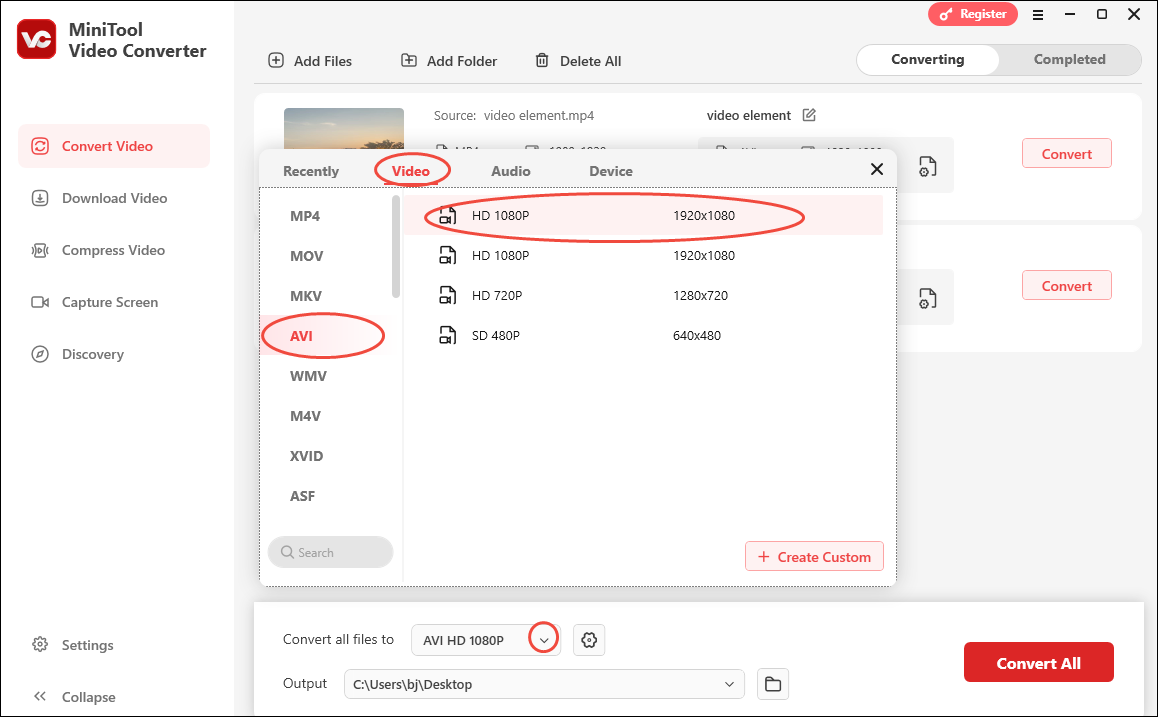Click the Register button
1158x717 pixels.
point(973,14)
